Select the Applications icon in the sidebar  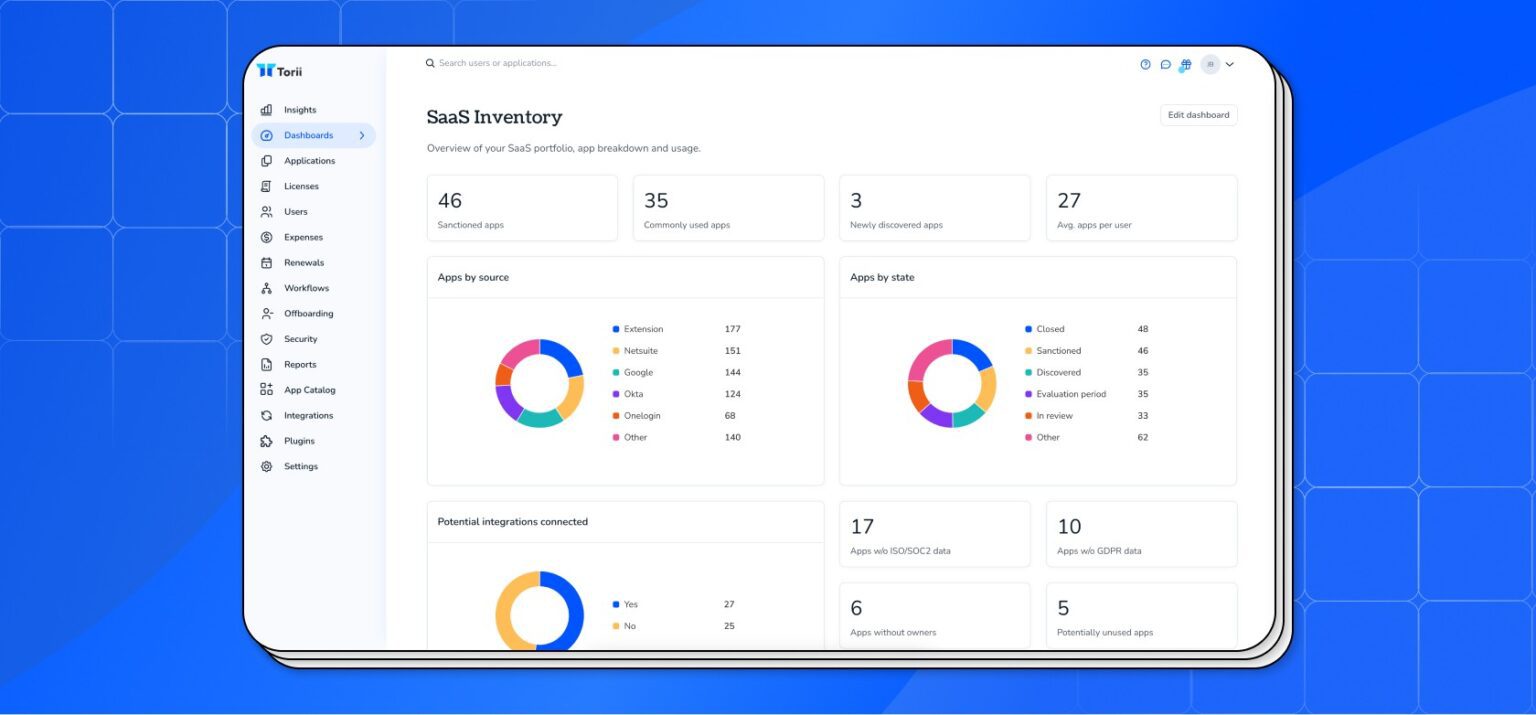(265, 160)
